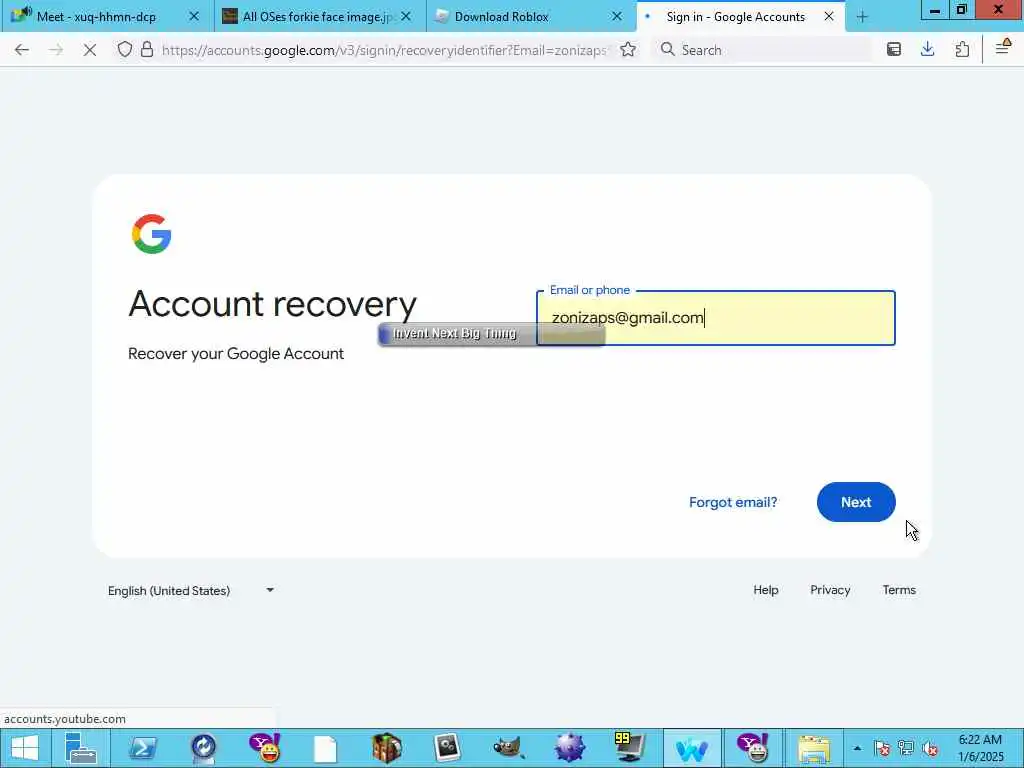
Task: Open the Terms link
Action: coord(899,590)
